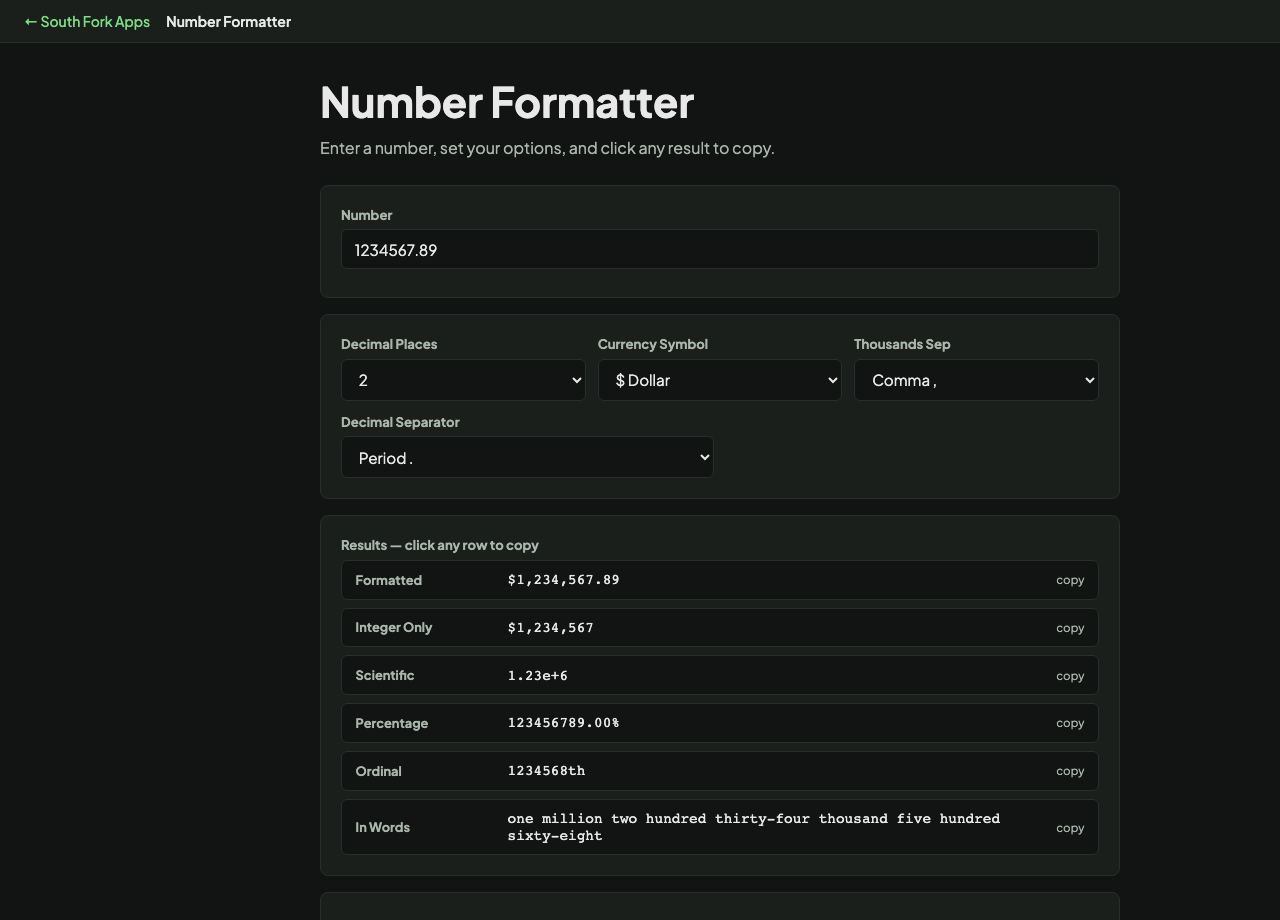
Task: Click the Number Formatter main heading
Action: pyautogui.click(x=507, y=102)
